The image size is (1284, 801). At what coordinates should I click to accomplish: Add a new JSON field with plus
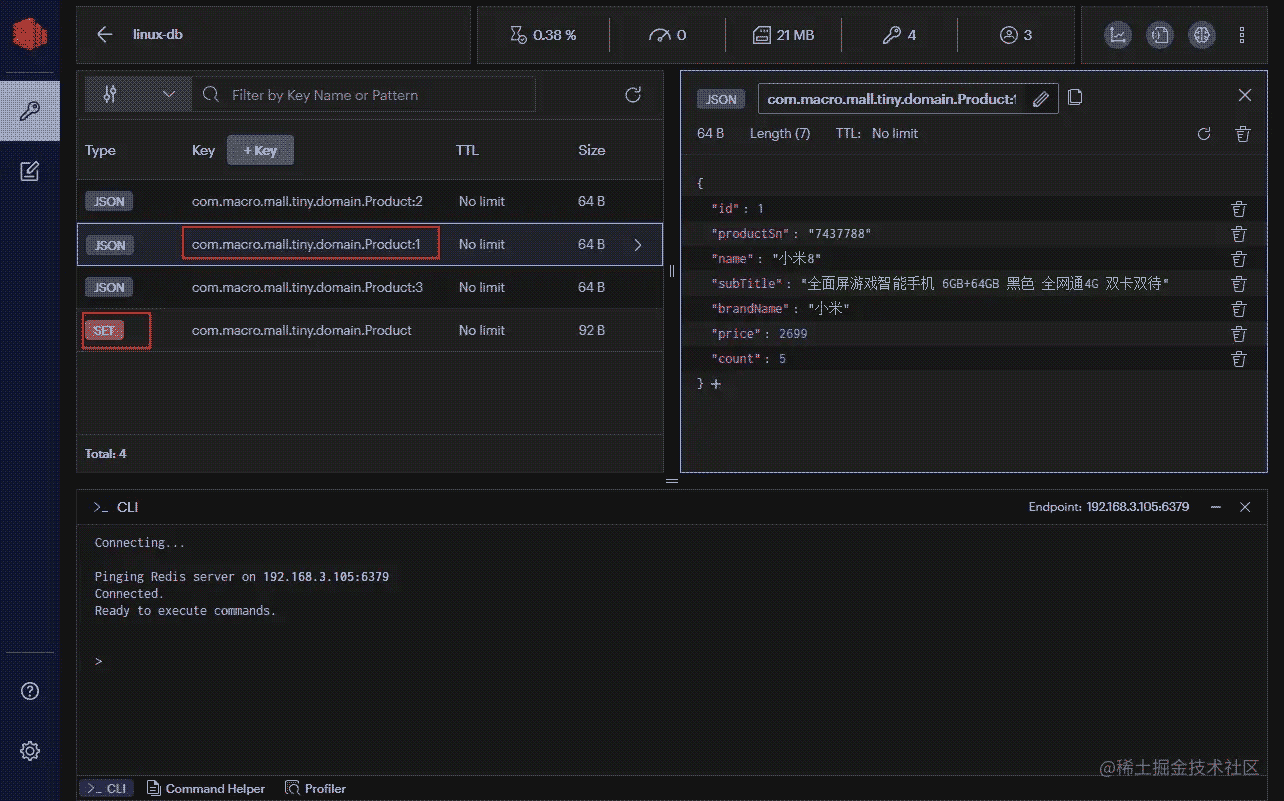[x=716, y=384]
